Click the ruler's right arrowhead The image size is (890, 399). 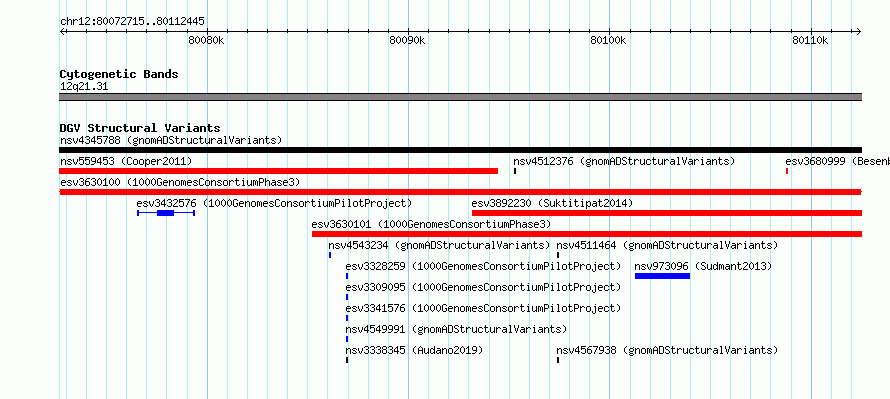tap(858, 31)
